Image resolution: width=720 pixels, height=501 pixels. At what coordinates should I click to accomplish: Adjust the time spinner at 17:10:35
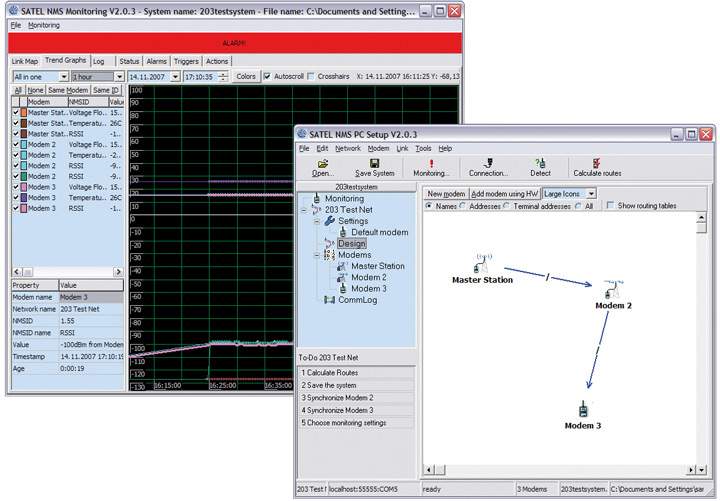tap(223, 77)
